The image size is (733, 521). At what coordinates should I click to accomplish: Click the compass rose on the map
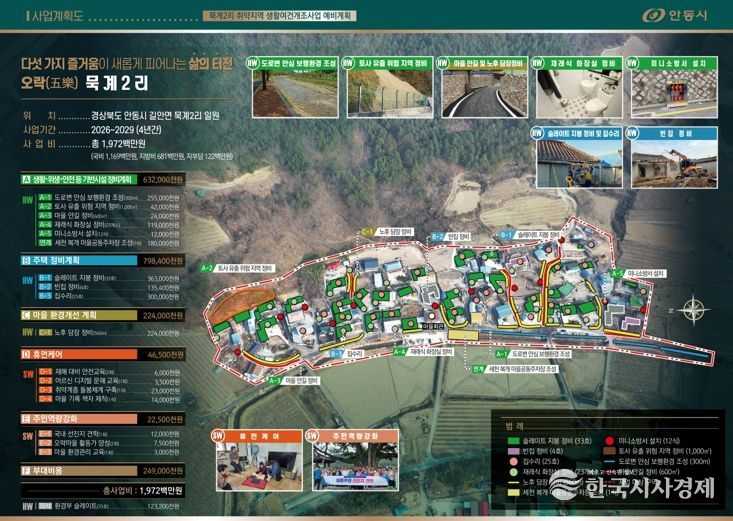point(694,310)
